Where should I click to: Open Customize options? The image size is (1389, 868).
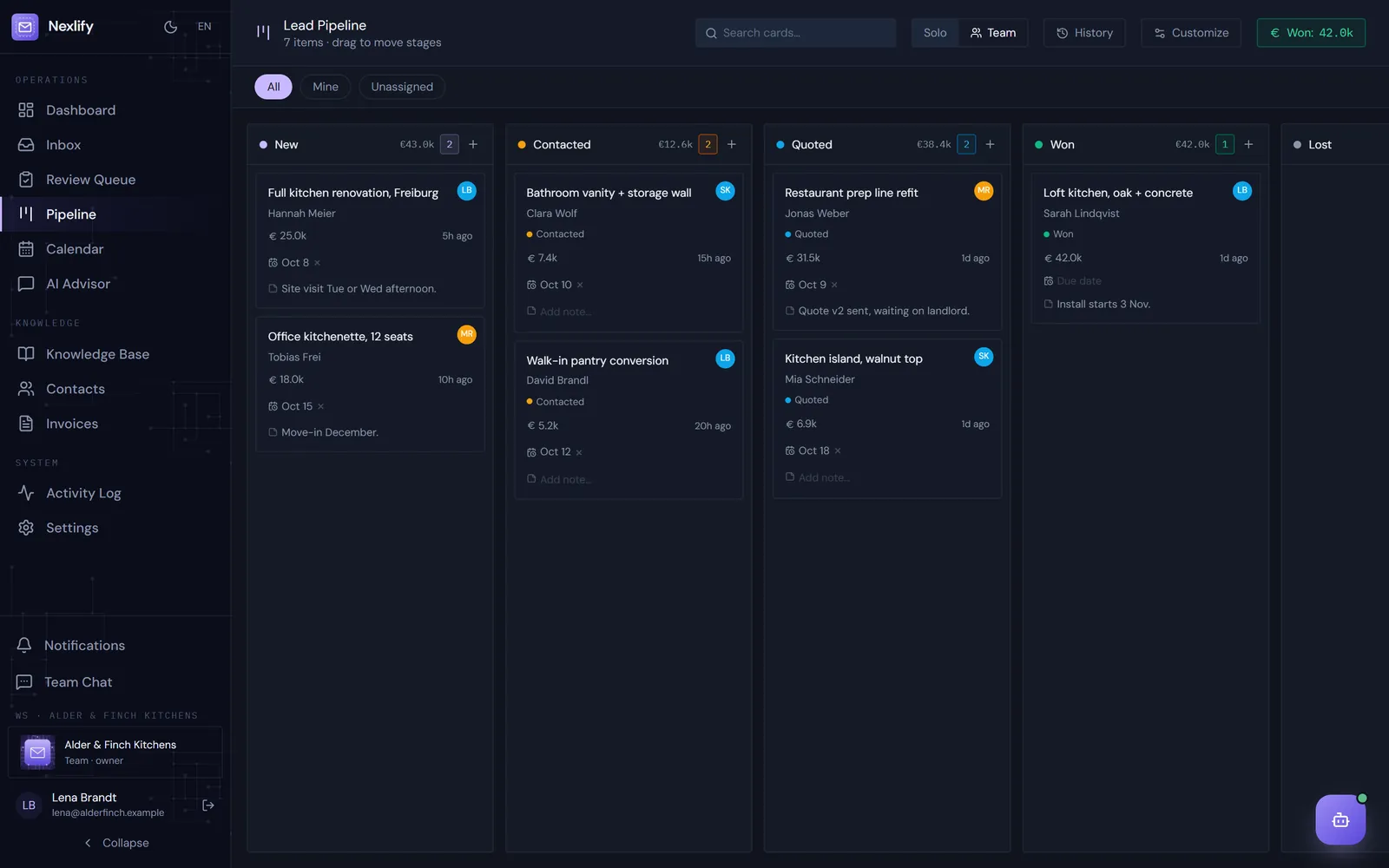point(1191,33)
